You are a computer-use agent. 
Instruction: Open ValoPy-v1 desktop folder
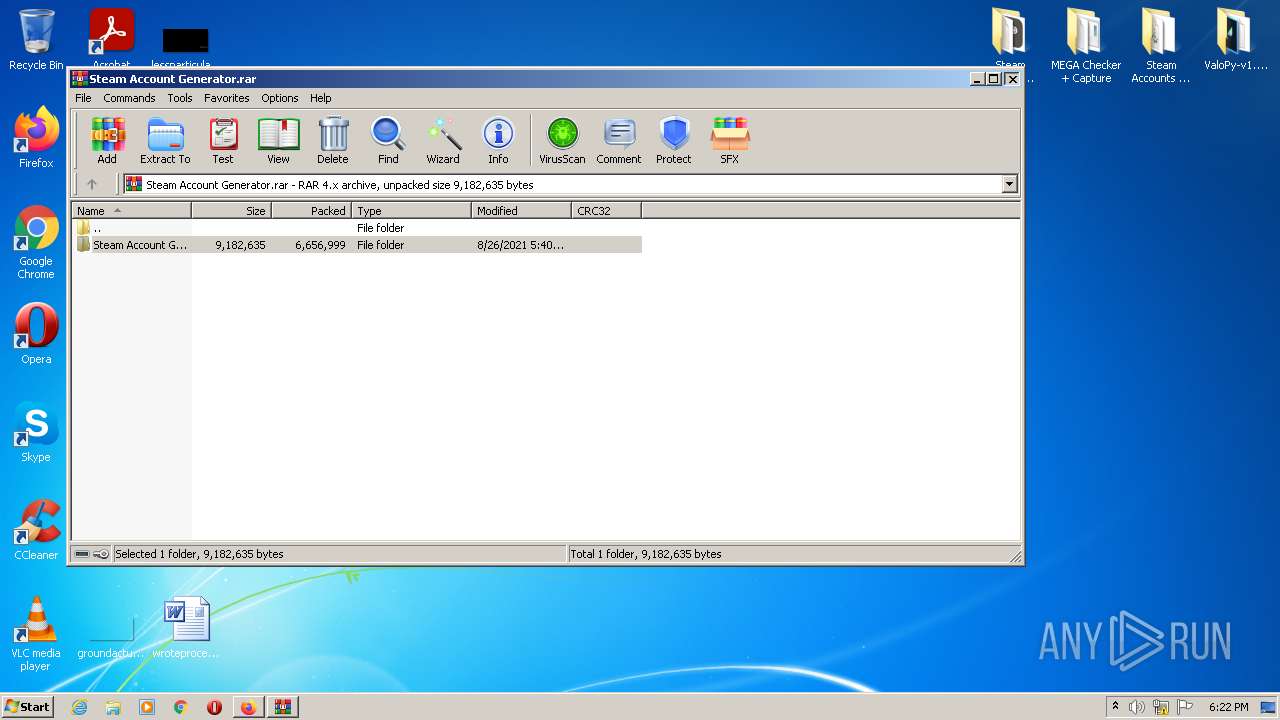point(1235,40)
